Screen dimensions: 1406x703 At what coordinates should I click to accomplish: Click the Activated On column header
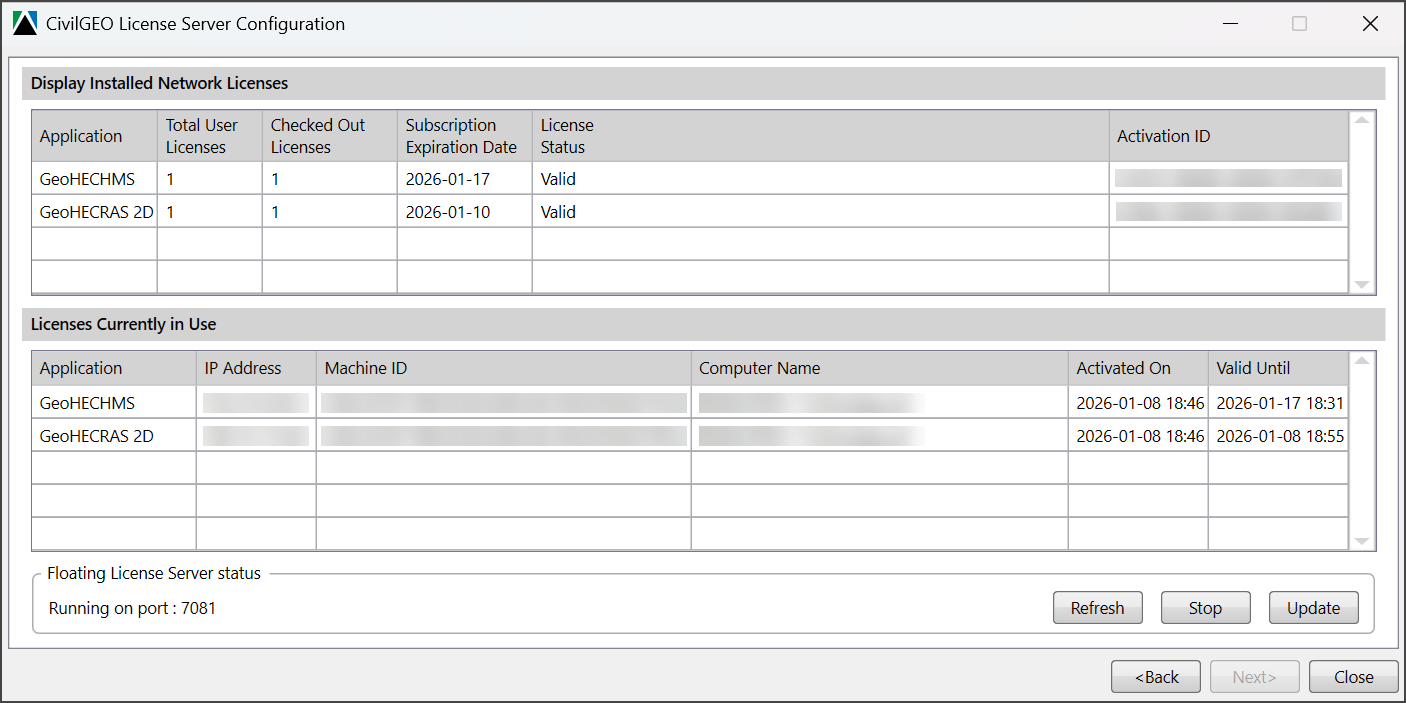click(1138, 368)
